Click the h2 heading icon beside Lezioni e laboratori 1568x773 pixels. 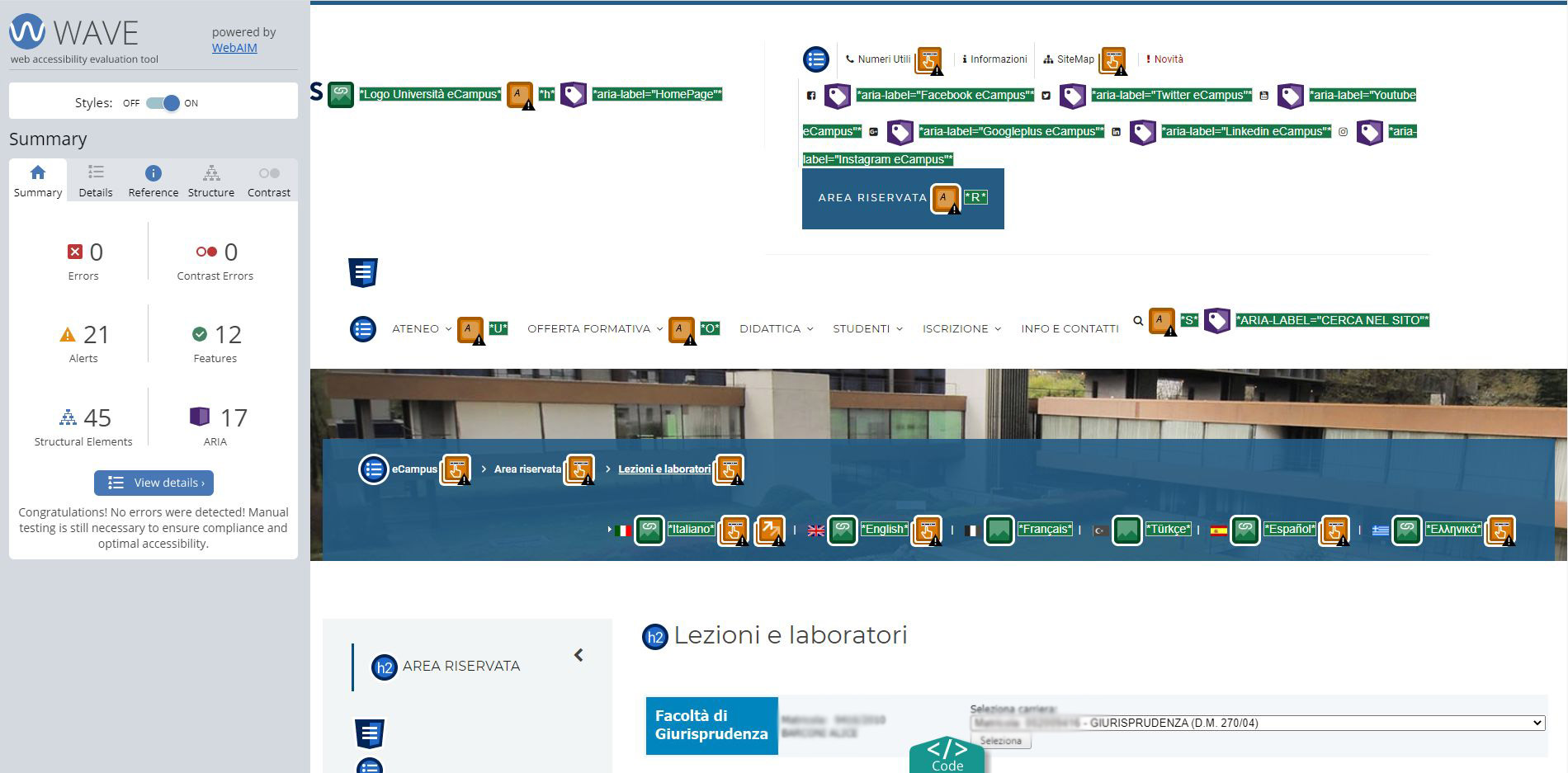coord(654,636)
